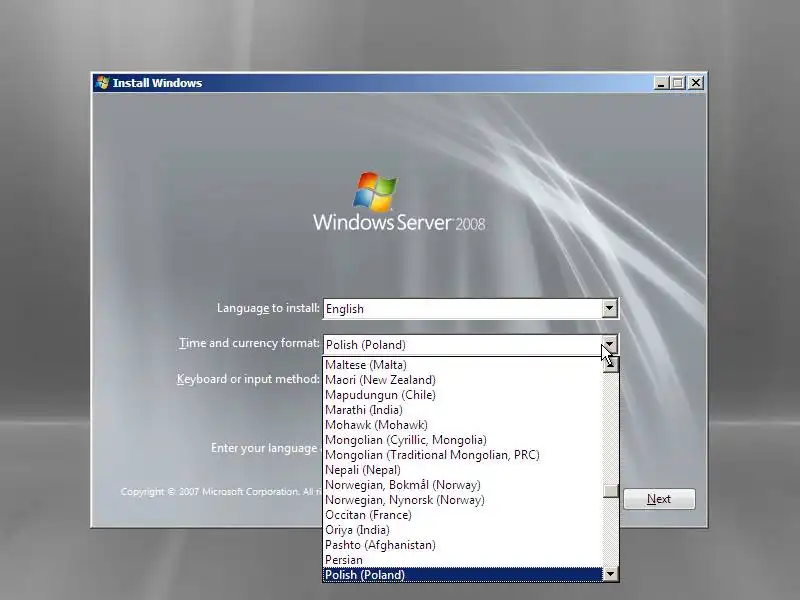Pick Occitan (France) entry

pos(463,515)
